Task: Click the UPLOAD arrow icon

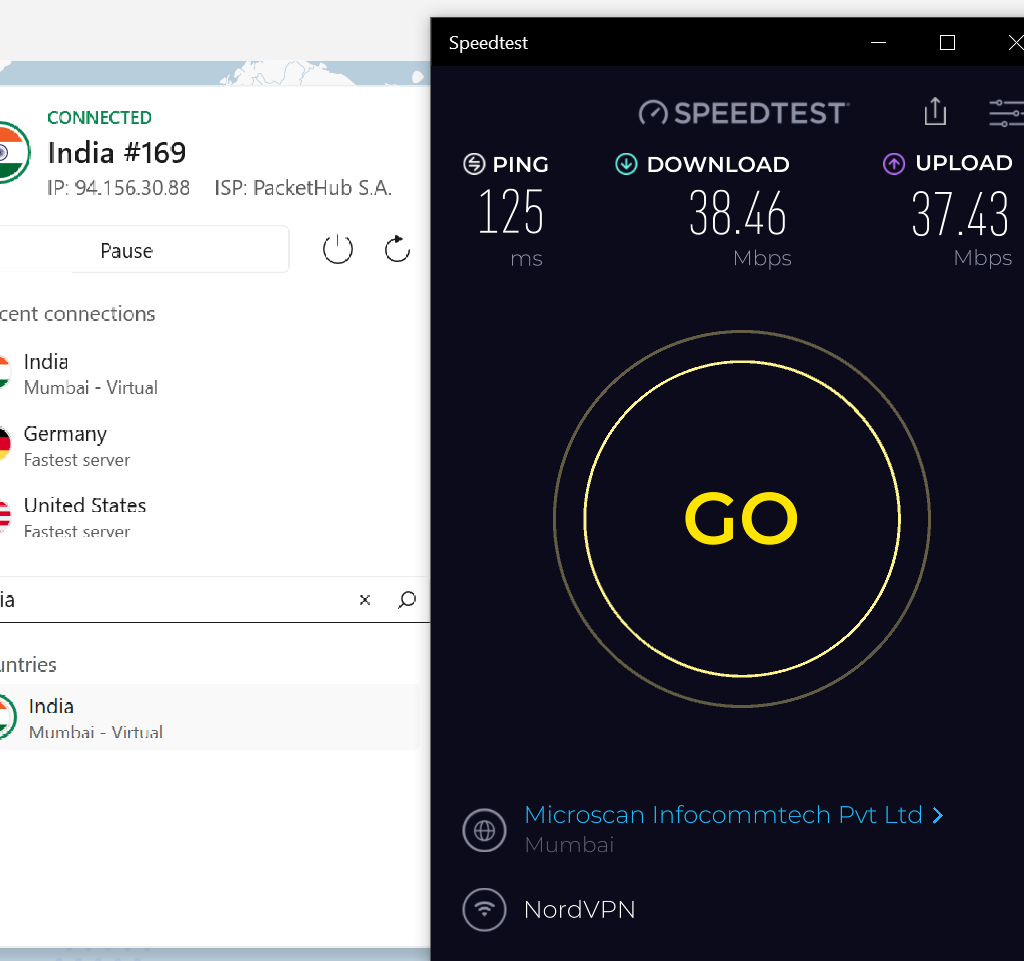Action: click(893, 163)
